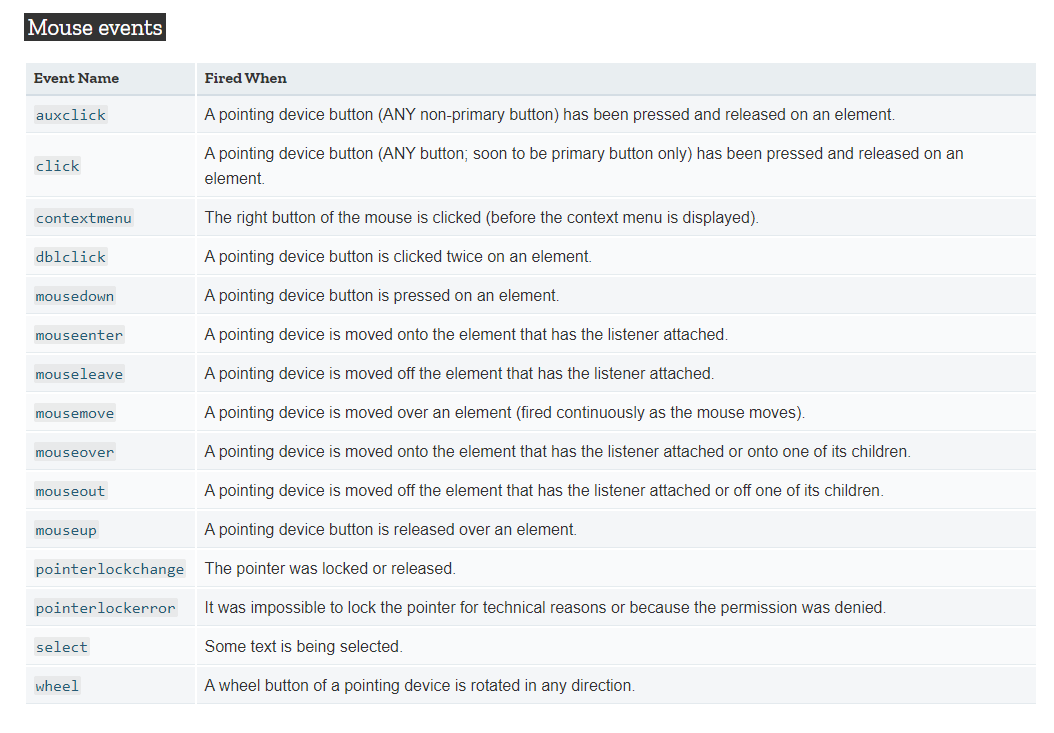Viewport: 1054px width, 733px height.
Task: Select the mouseleave event link
Action: [79, 374]
